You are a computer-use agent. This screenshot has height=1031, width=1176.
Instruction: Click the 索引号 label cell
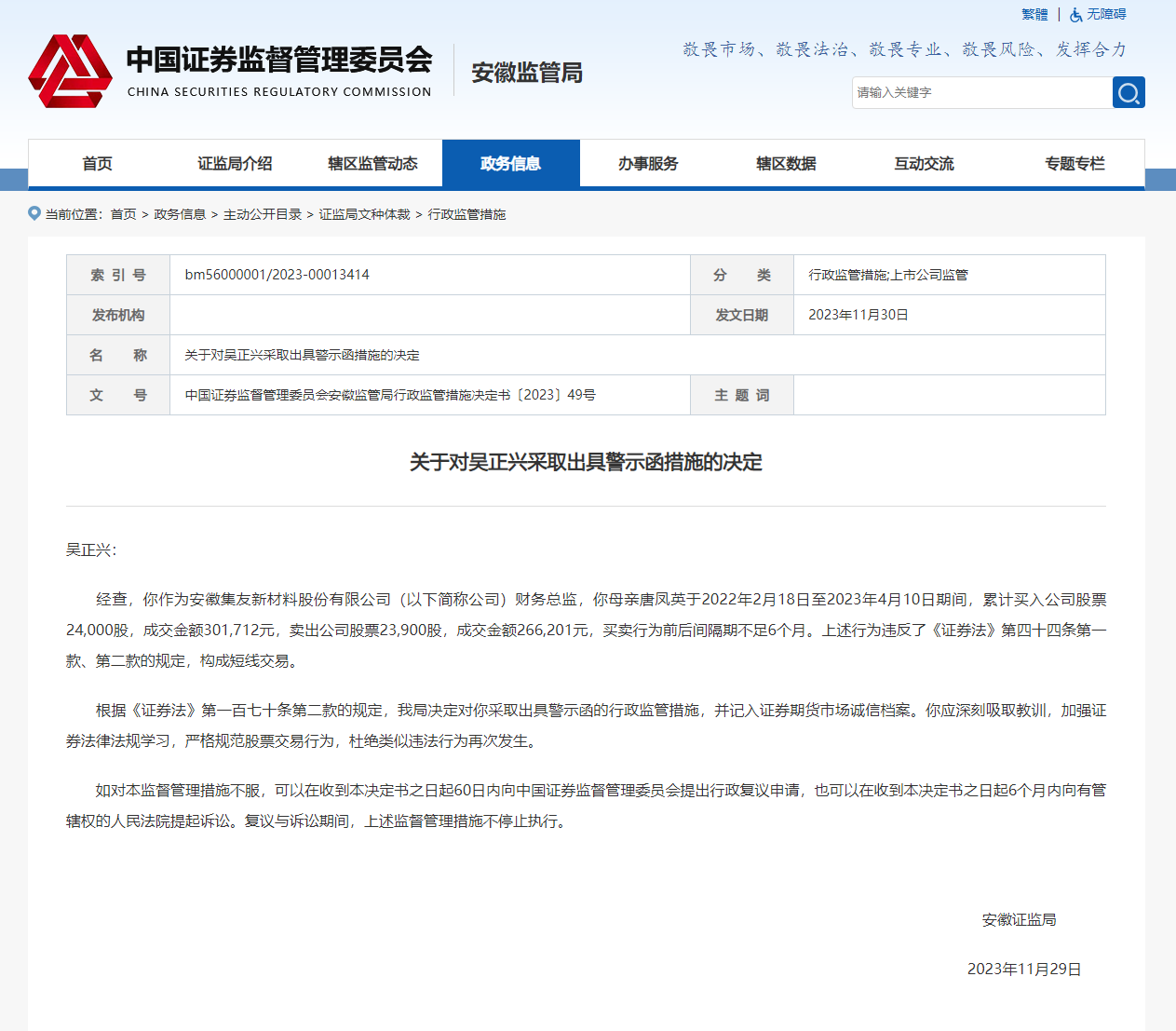tap(118, 275)
